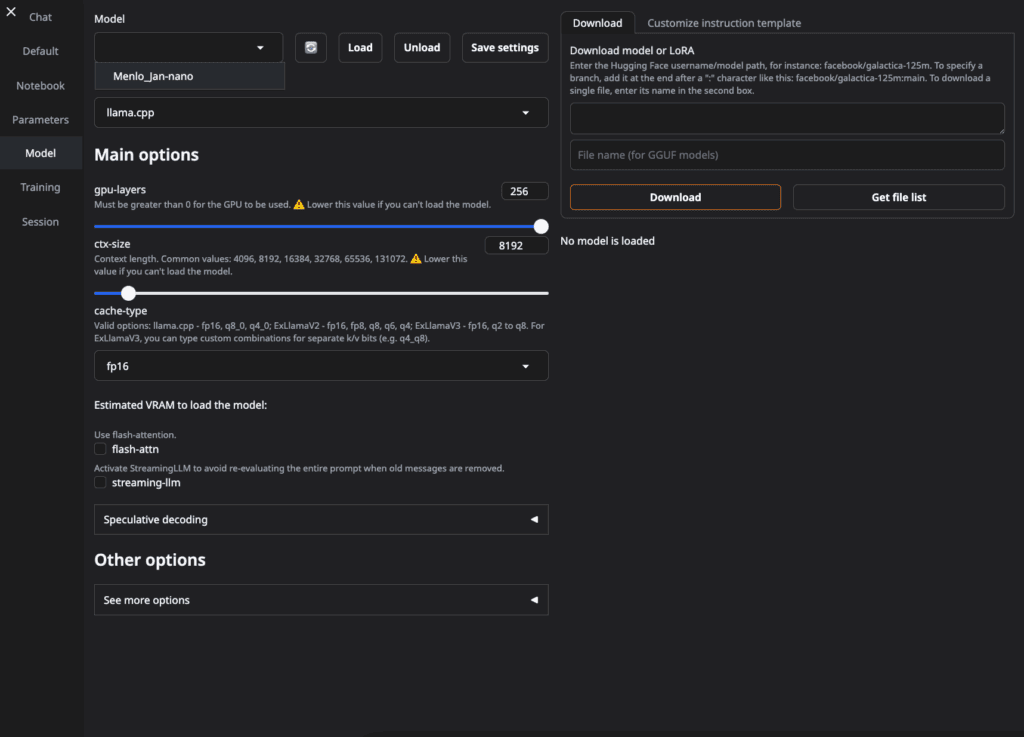Click the orange-outlined Download button
This screenshot has height=737, width=1024.
tap(675, 197)
